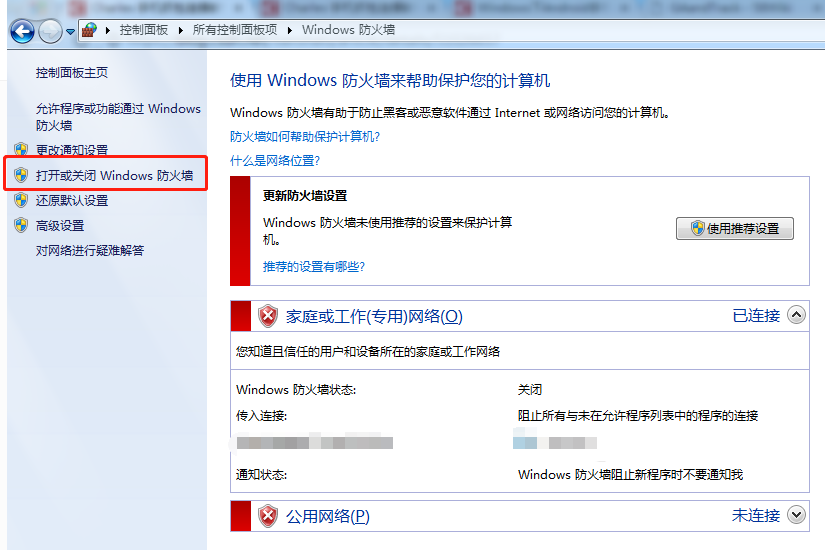This screenshot has width=825, height=550.
Task: Click 传入连接: label
Action: tap(261, 416)
